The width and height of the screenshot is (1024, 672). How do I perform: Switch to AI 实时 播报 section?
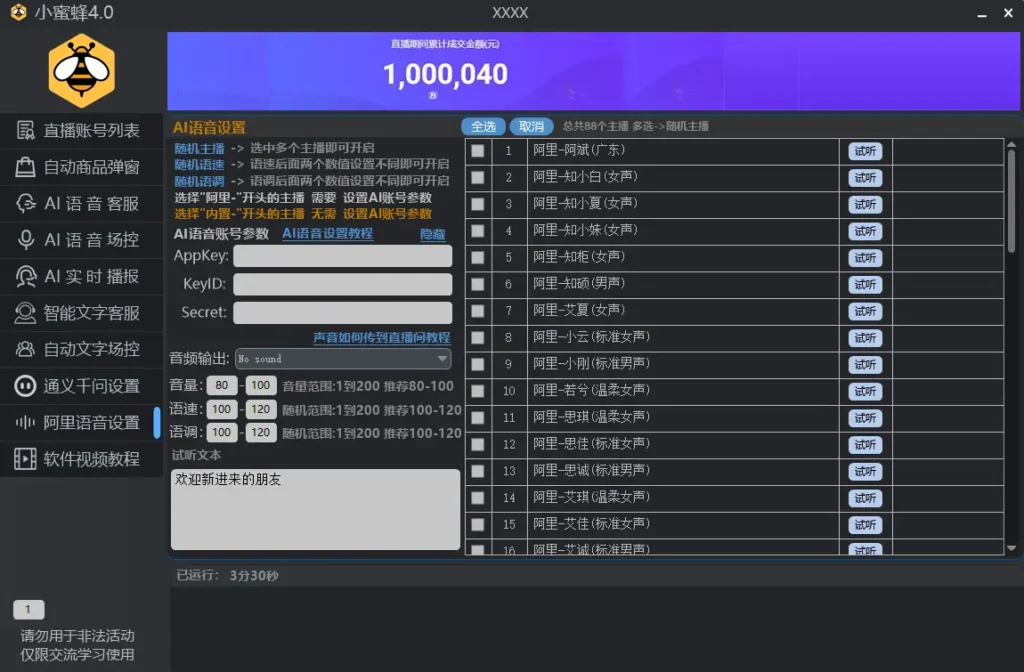(81, 276)
